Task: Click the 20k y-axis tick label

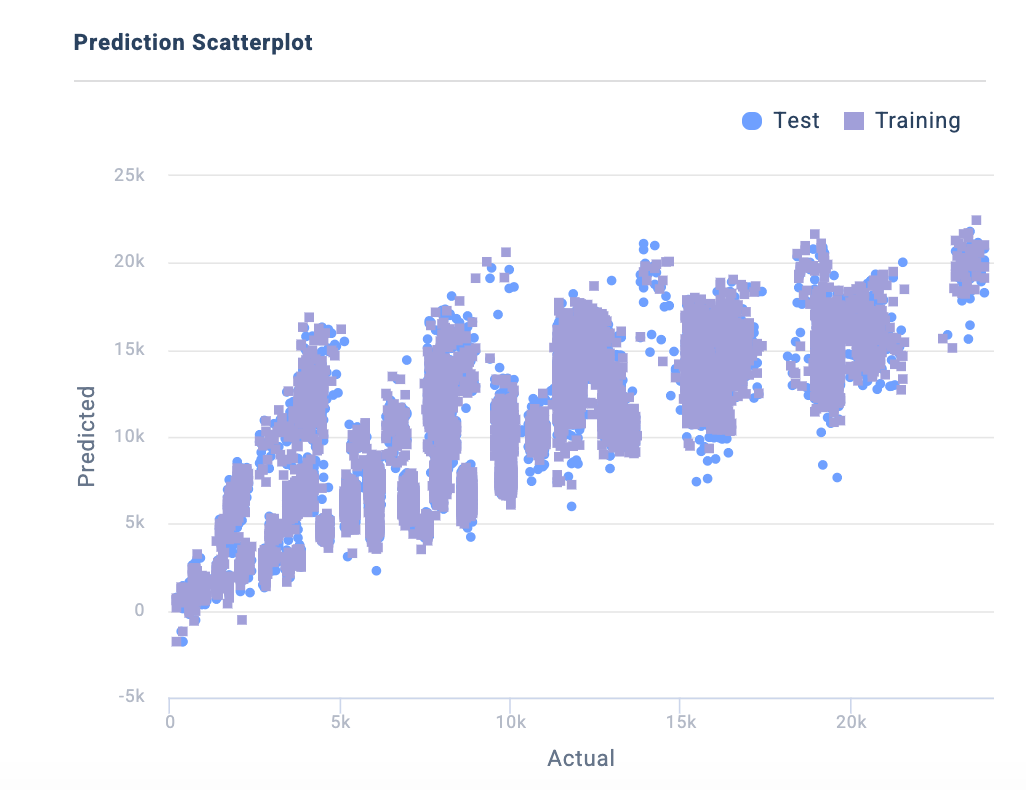Action: [130, 262]
